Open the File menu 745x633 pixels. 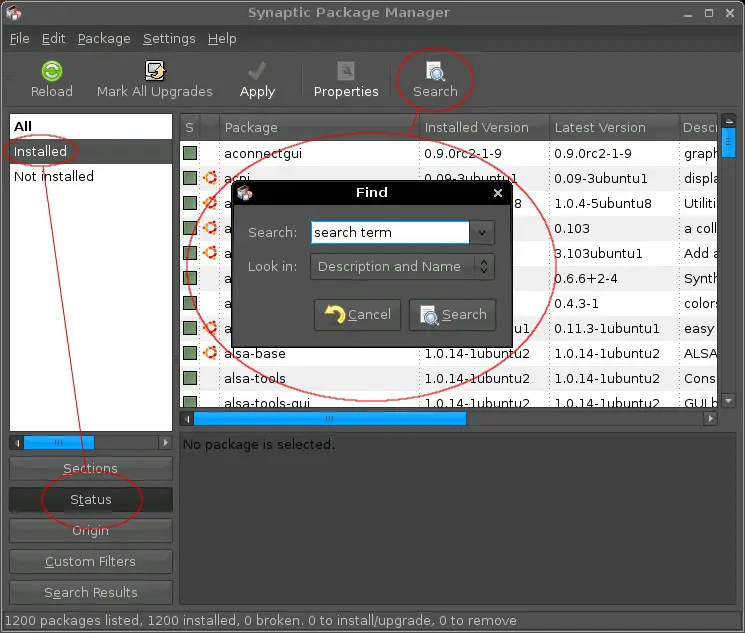click(x=19, y=38)
